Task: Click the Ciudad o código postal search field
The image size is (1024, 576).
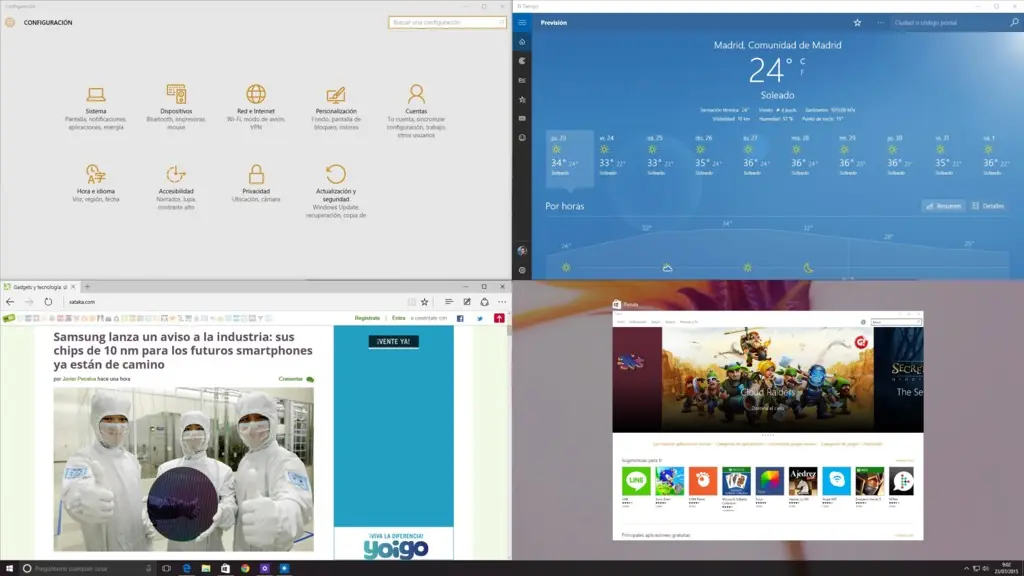Action: (x=940, y=22)
